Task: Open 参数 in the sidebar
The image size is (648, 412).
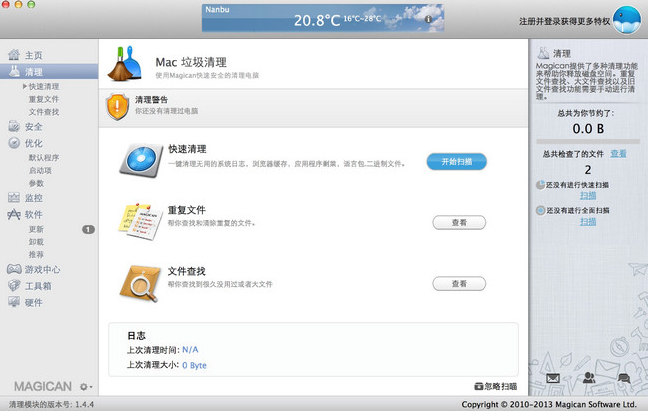Action: tap(36, 183)
